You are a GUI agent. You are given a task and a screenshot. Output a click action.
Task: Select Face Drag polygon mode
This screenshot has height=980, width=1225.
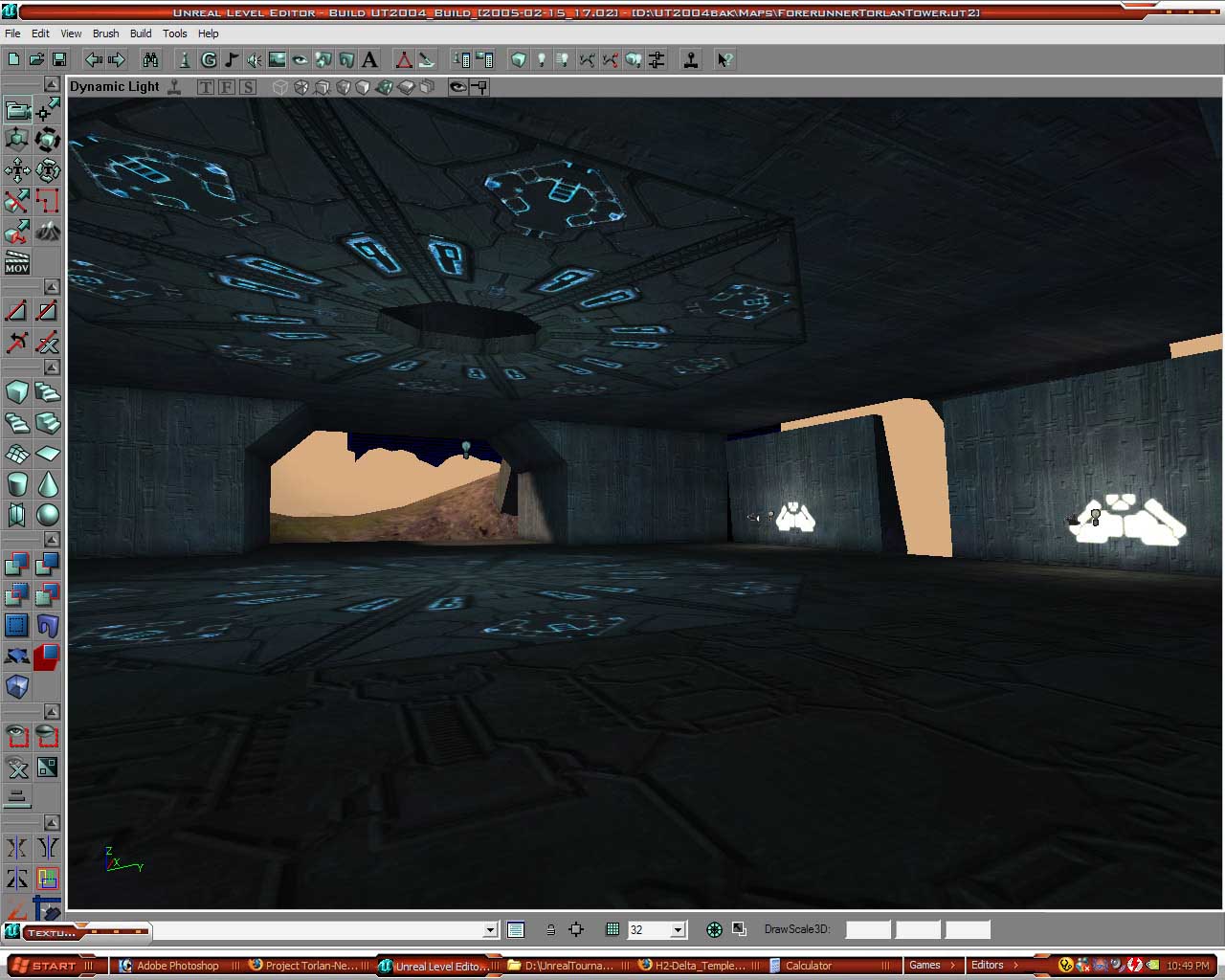(17, 233)
